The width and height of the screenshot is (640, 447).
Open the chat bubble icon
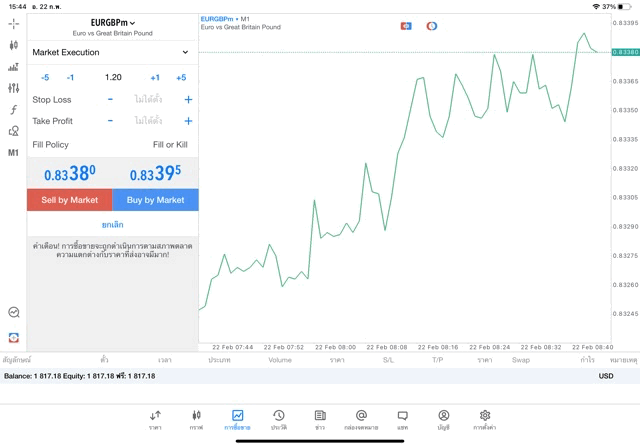[x=402, y=419]
